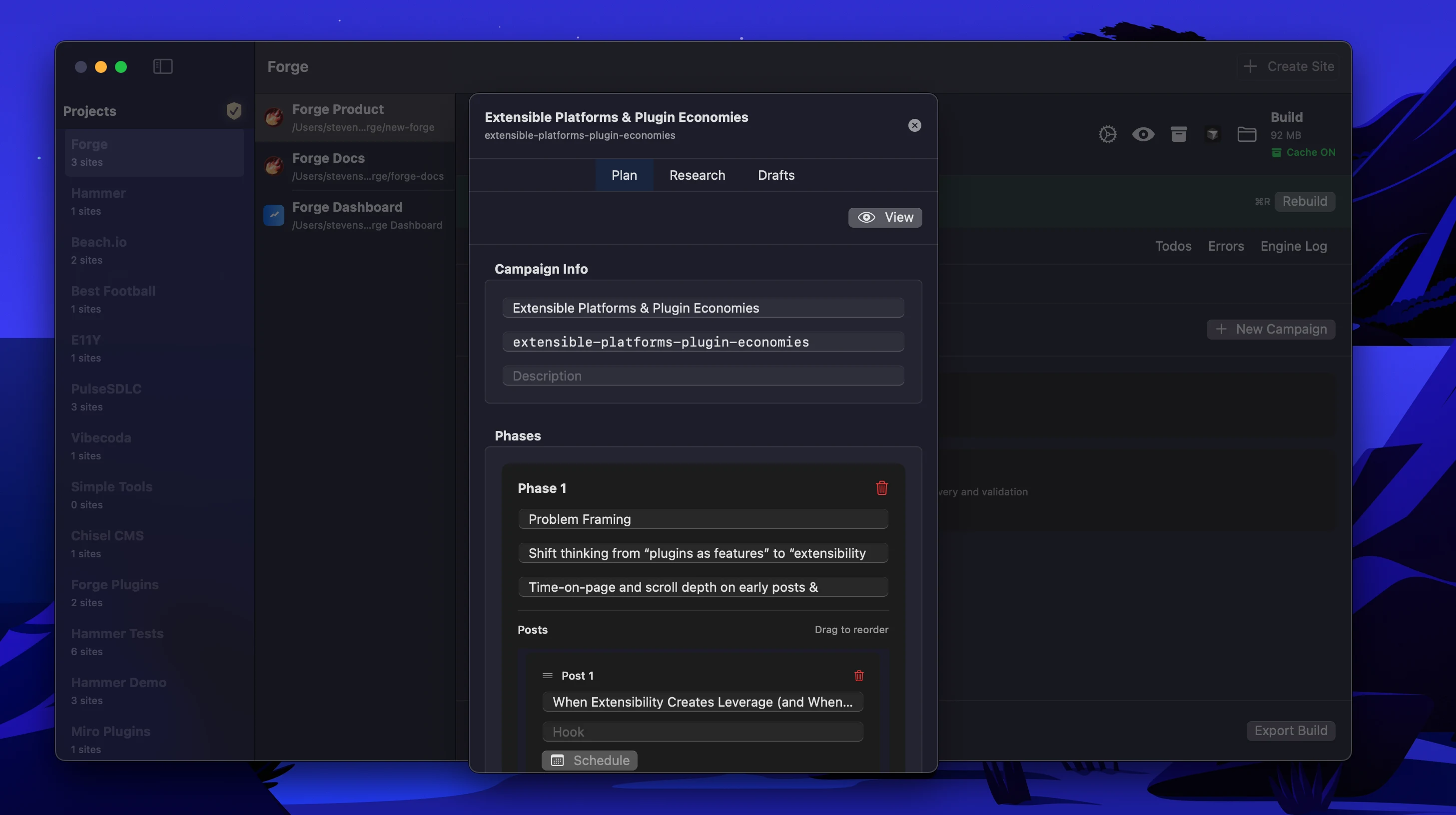This screenshot has height=815, width=1456.
Task: Click the Schedule button for Post 1
Action: (x=590, y=760)
